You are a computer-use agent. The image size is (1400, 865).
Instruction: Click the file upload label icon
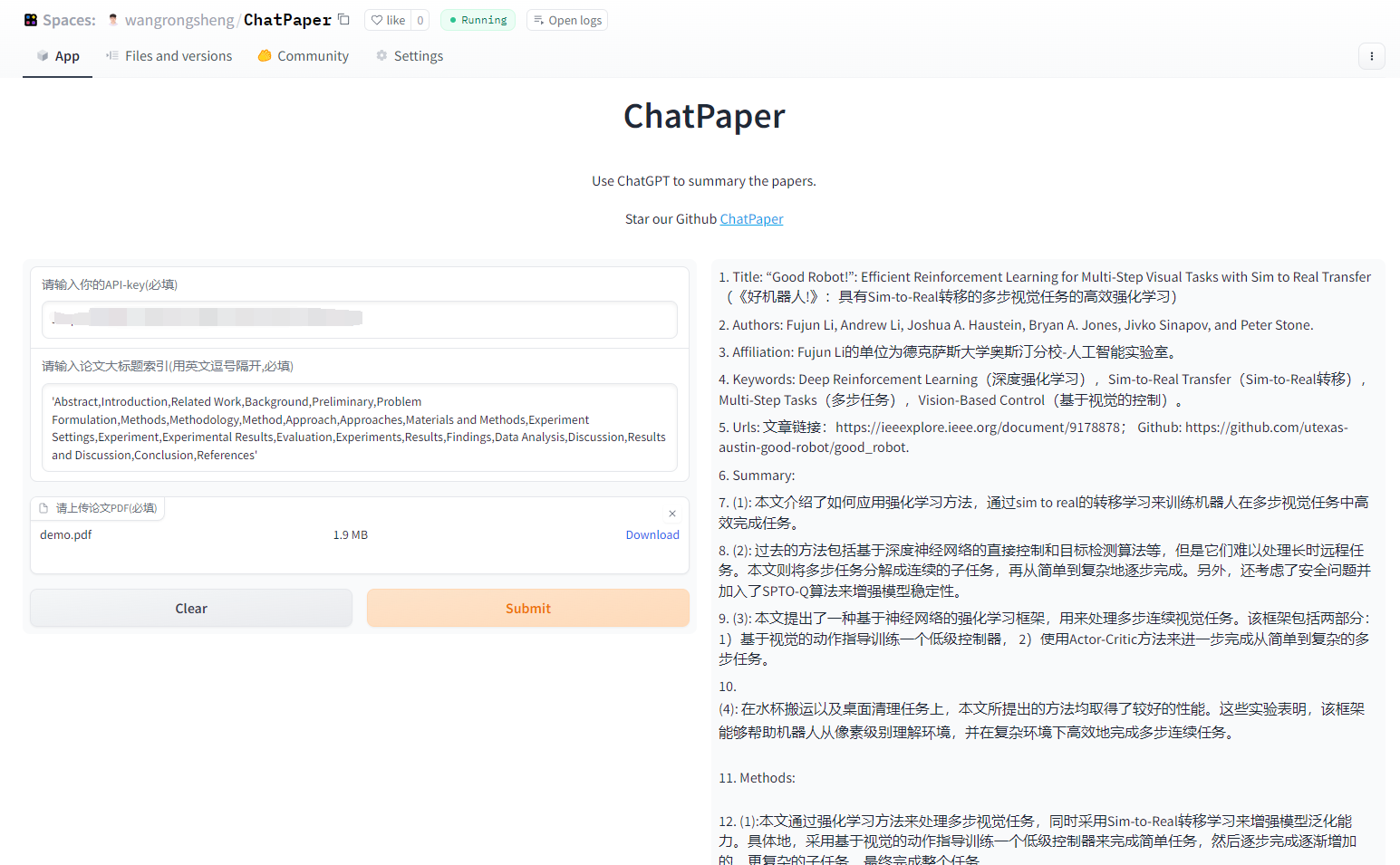click(x=43, y=508)
